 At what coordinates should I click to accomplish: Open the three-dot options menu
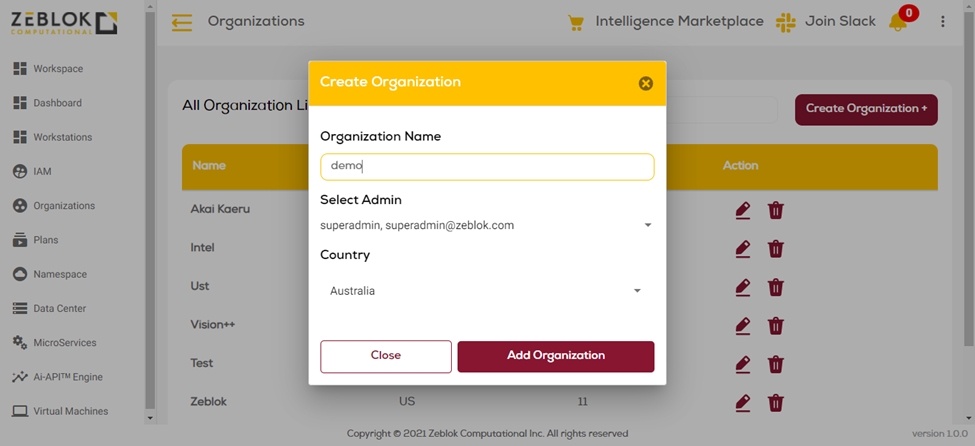coord(942,22)
